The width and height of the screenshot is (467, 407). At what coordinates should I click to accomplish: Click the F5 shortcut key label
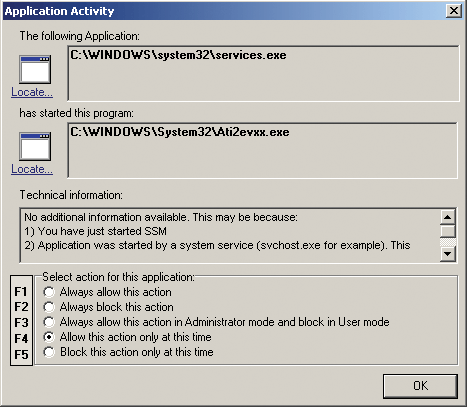pos(21,354)
